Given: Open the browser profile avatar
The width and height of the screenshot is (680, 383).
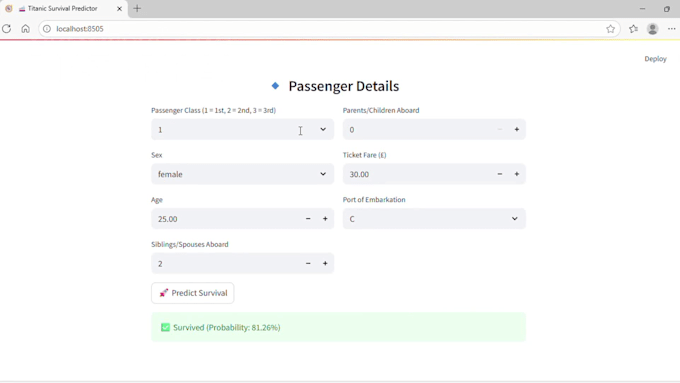Looking at the screenshot, I should pos(653,29).
